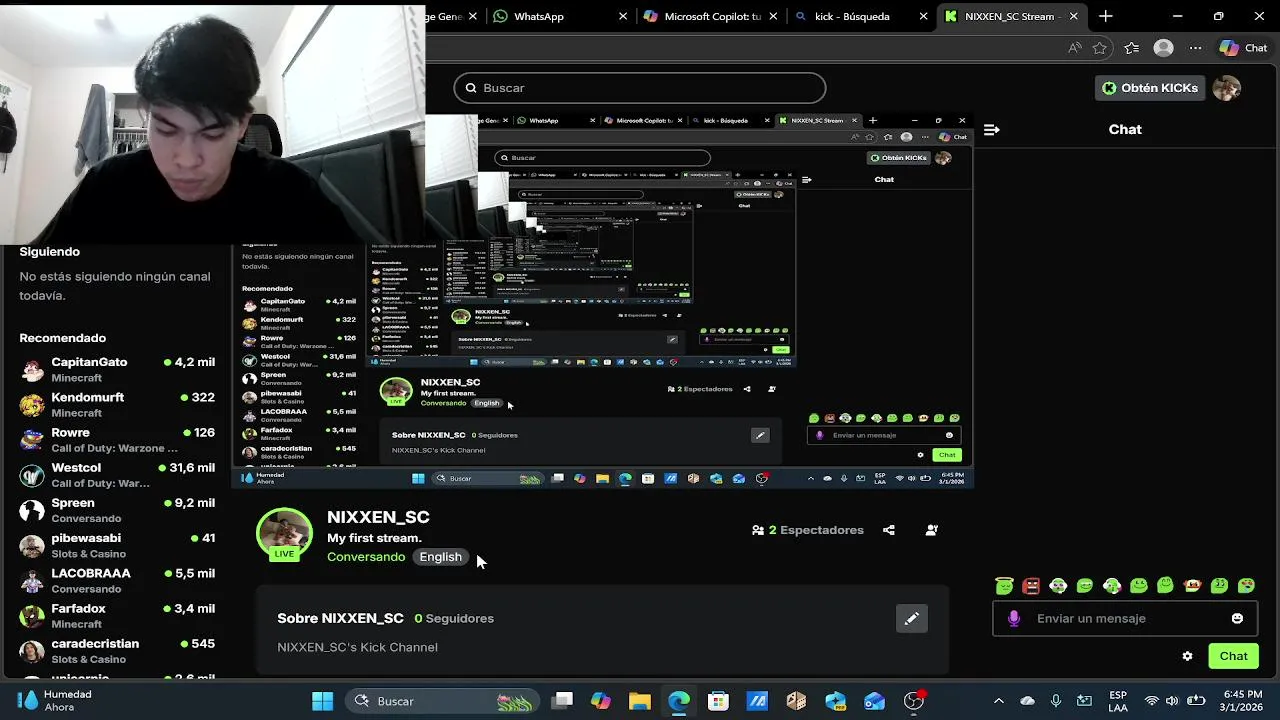Open the caradecristian recommended channel

[x=117, y=650]
